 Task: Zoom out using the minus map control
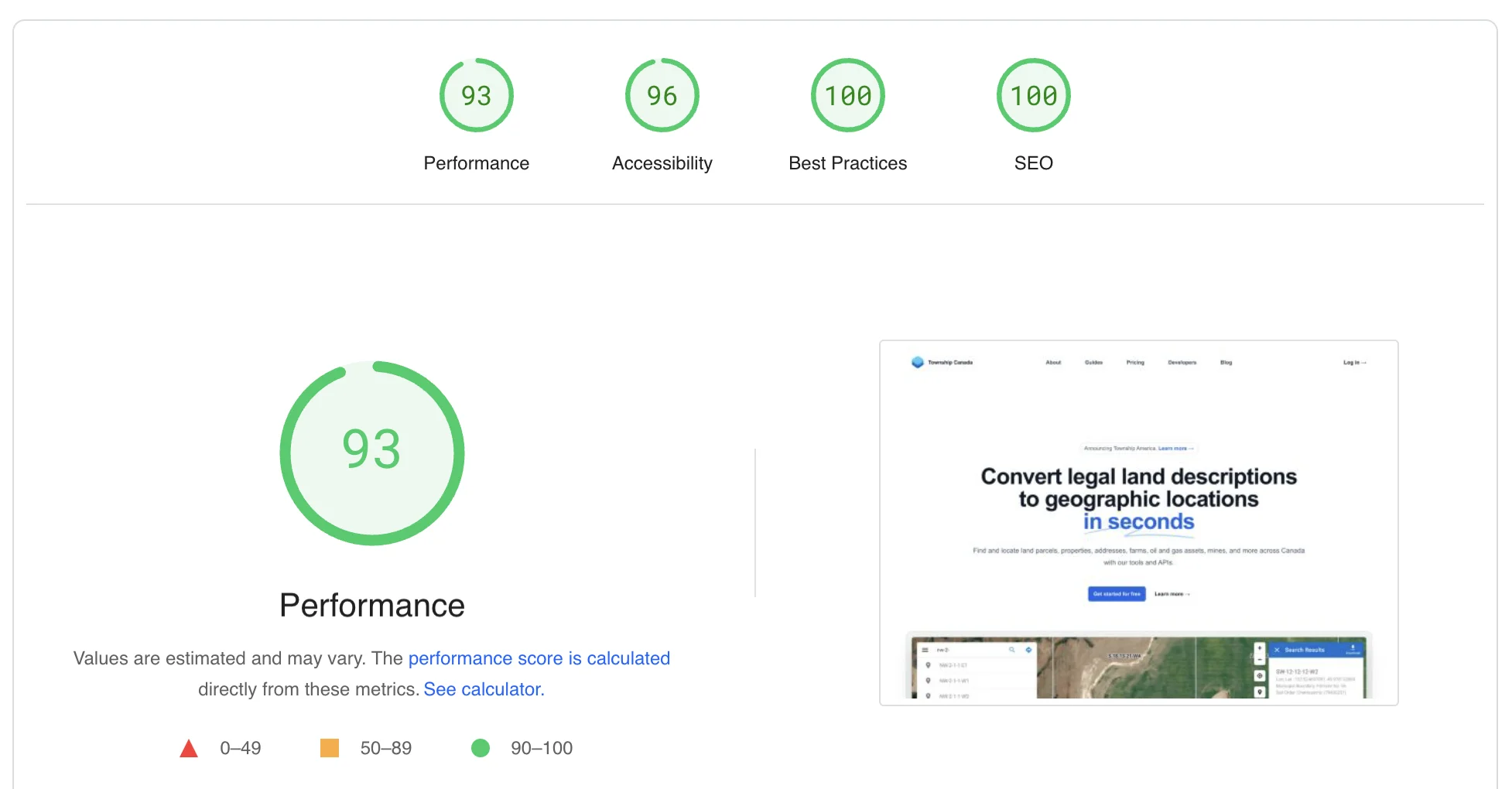pos(1259,661)
